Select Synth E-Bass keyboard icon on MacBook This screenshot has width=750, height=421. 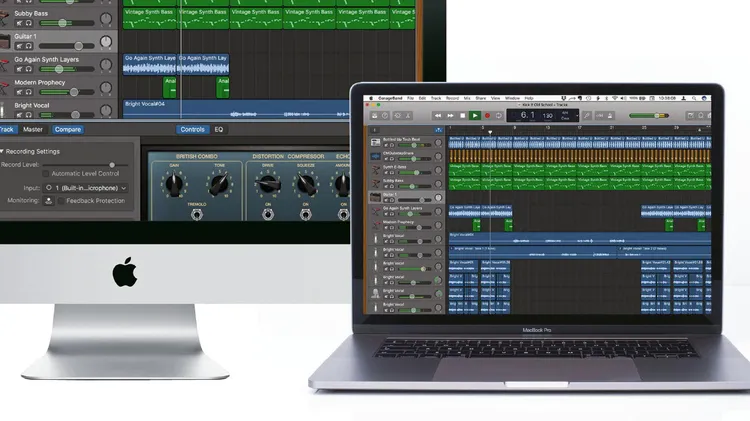tap(375, 170)
